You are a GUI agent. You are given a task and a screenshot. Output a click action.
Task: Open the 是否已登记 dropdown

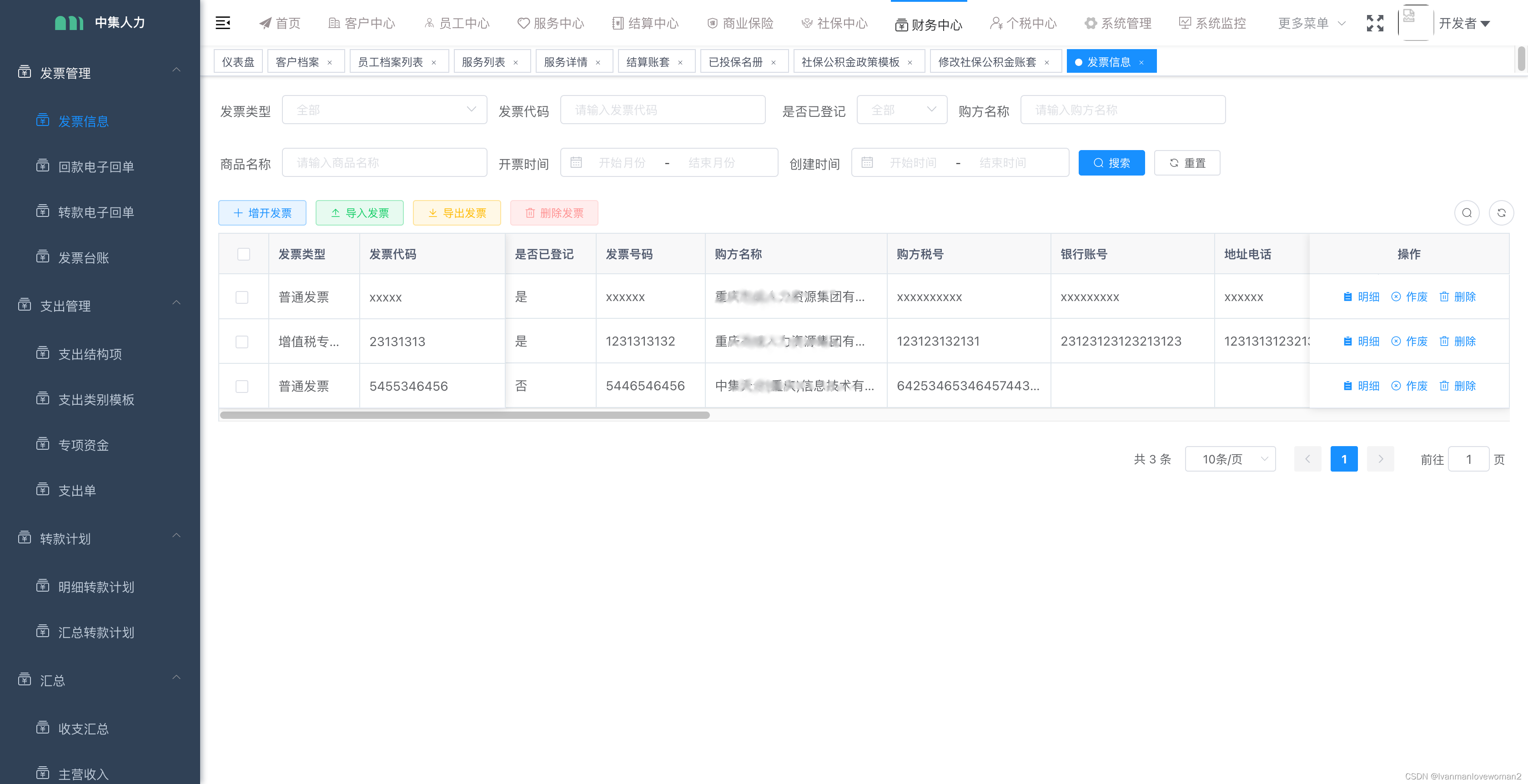(902, 110)
